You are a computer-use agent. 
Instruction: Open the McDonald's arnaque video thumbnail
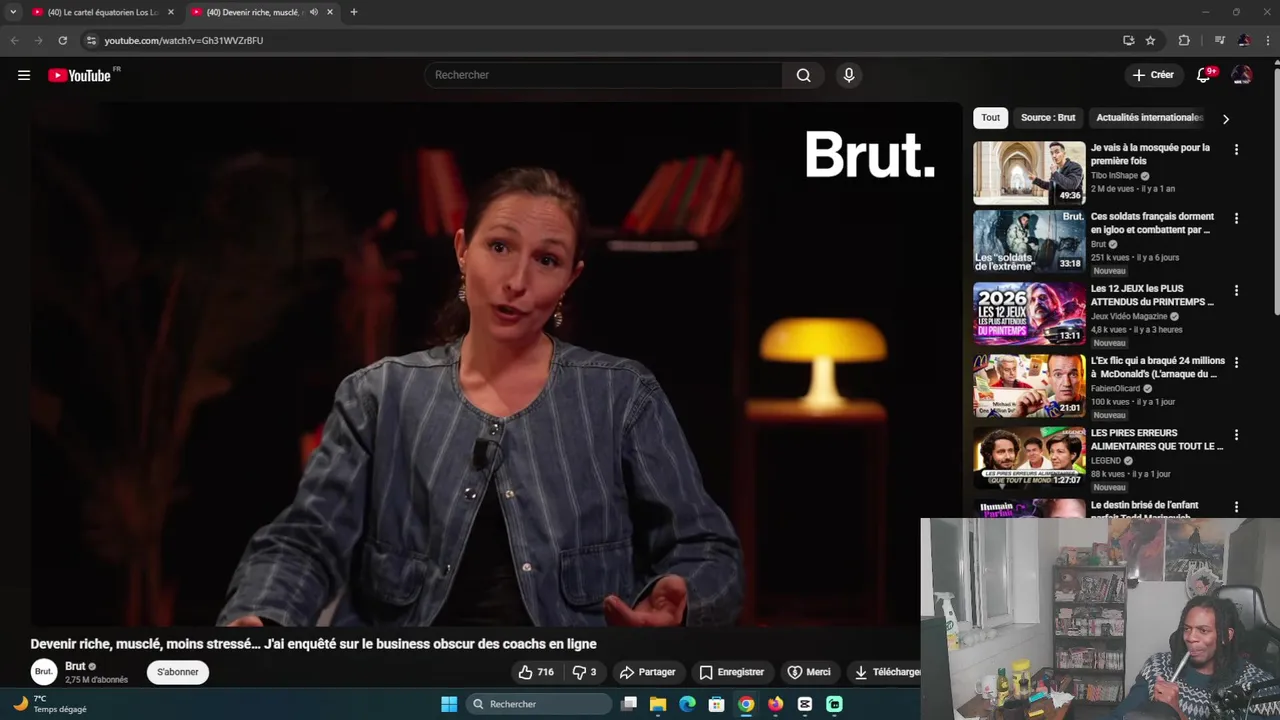click(x=1029, y=386)
